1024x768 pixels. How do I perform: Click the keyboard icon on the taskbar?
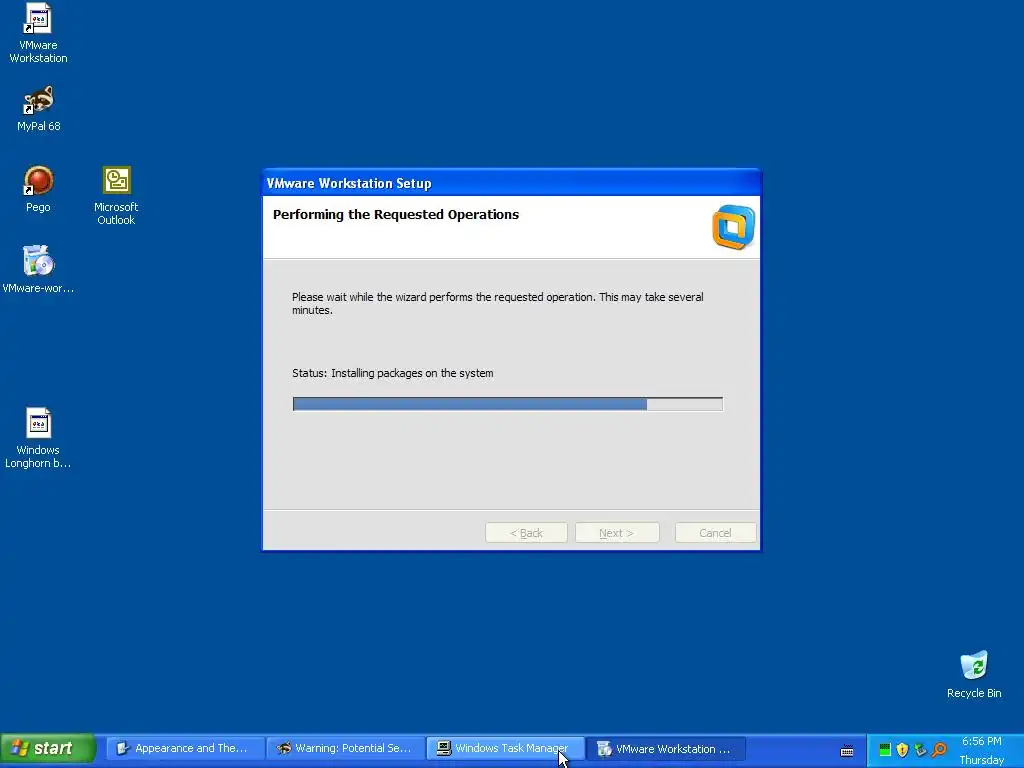847,750
